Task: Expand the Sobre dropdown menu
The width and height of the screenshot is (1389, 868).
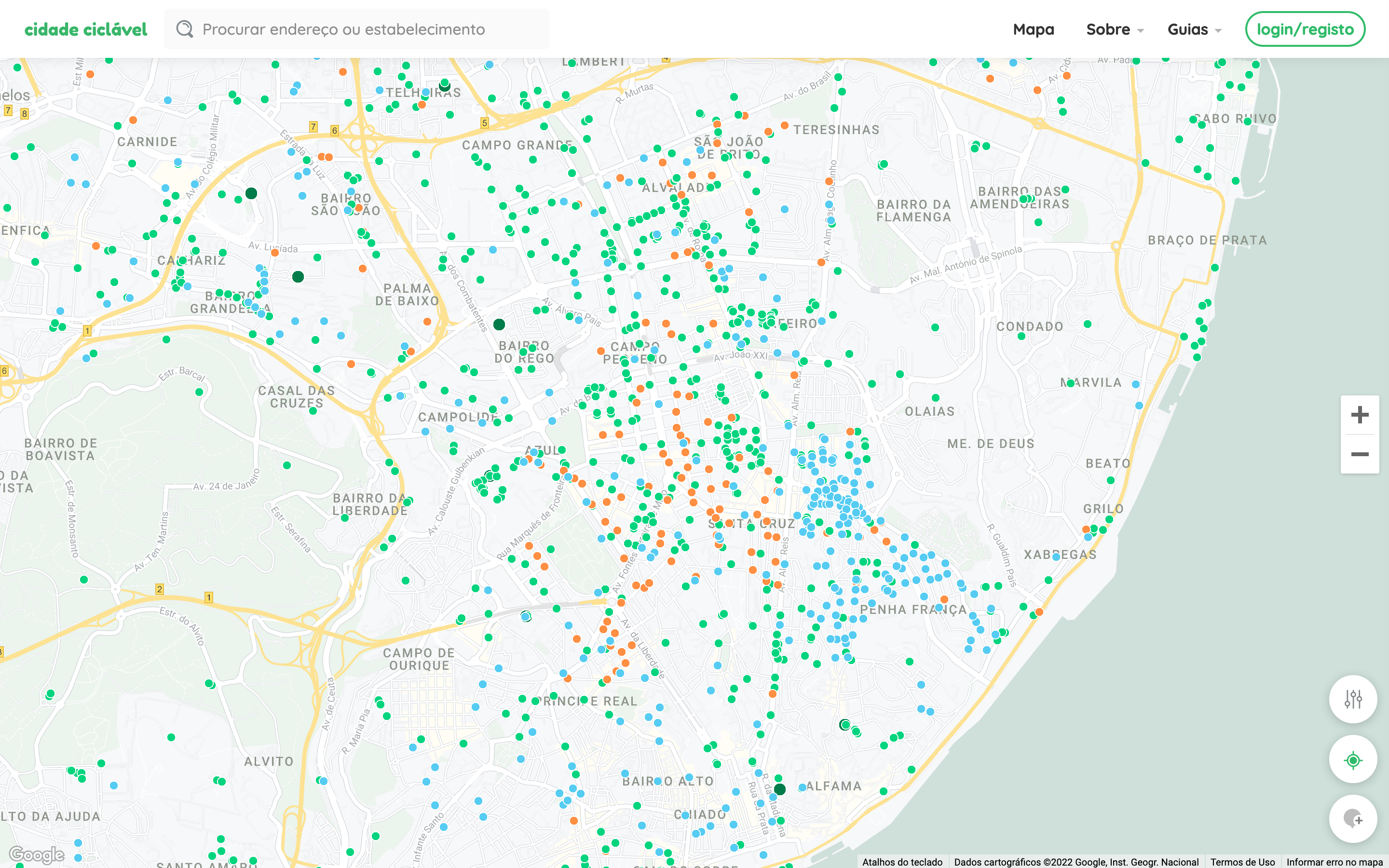Action: 1114,29
